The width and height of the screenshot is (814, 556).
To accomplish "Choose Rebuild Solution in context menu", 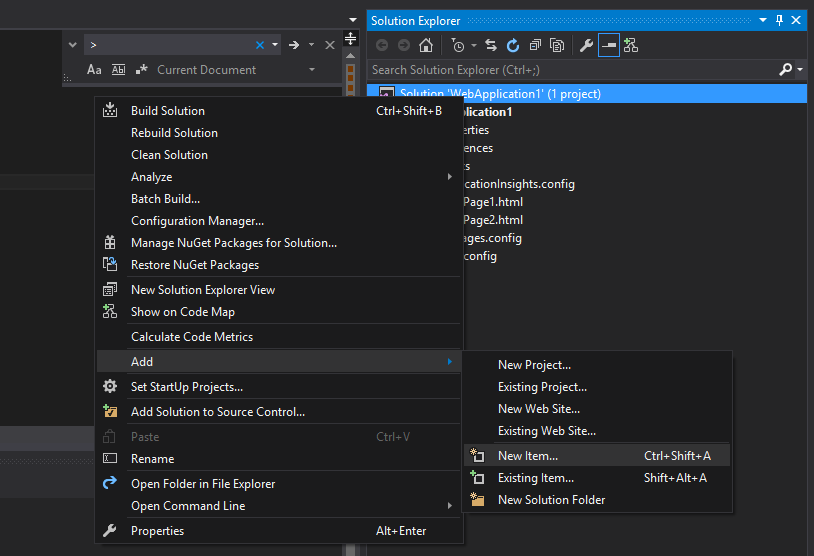I will pos(174,133).
